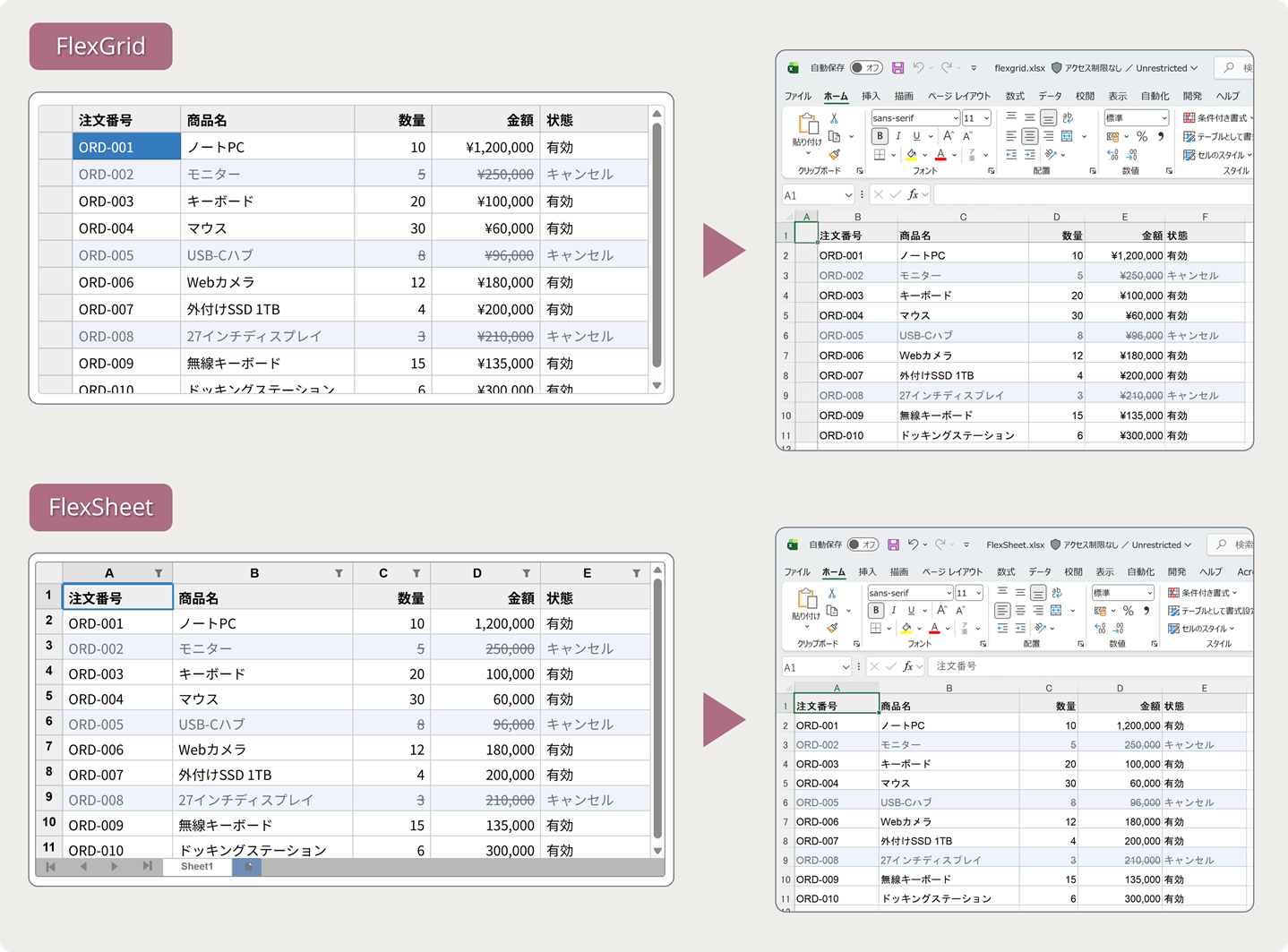Click セルのスタイル button in FlexSheet.xlsx ribbon
Viewport: 1288px width, 952px height.
(1202, 629)
